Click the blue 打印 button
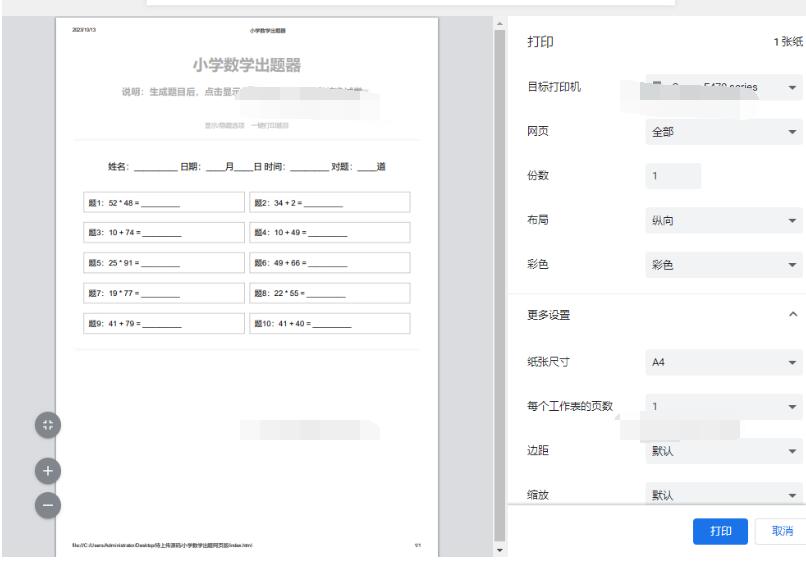The image size is (806, 561). click(x=720, y=531)
